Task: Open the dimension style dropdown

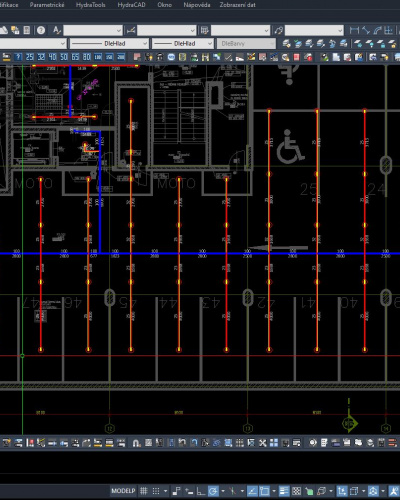Action: click(x=167, y=31)
